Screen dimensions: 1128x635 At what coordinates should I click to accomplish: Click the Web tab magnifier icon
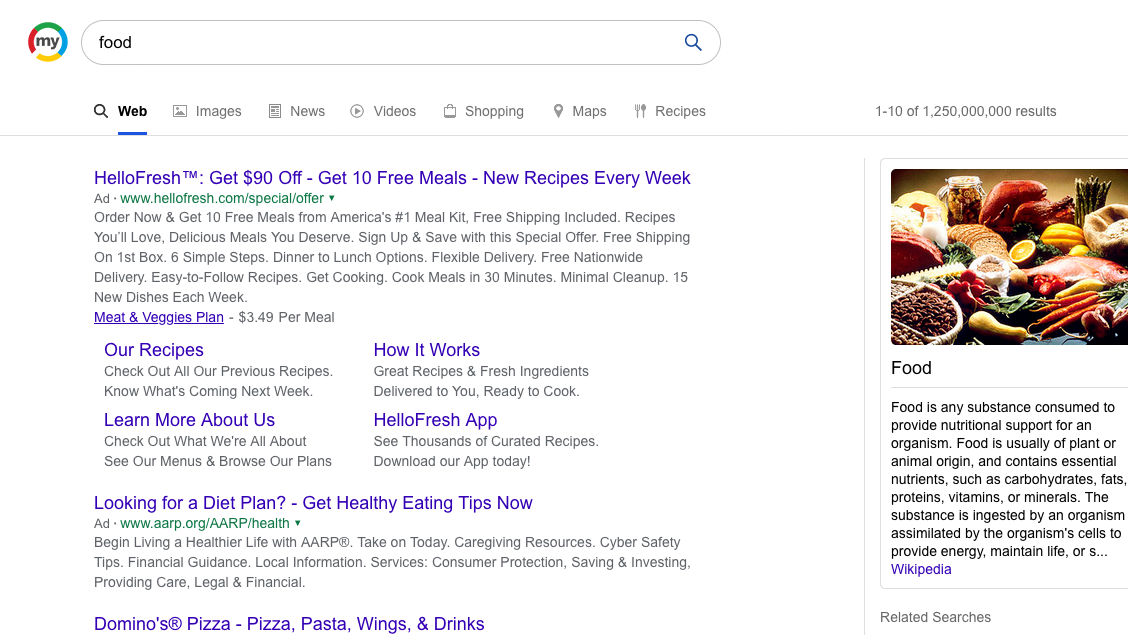coord(101,111)
